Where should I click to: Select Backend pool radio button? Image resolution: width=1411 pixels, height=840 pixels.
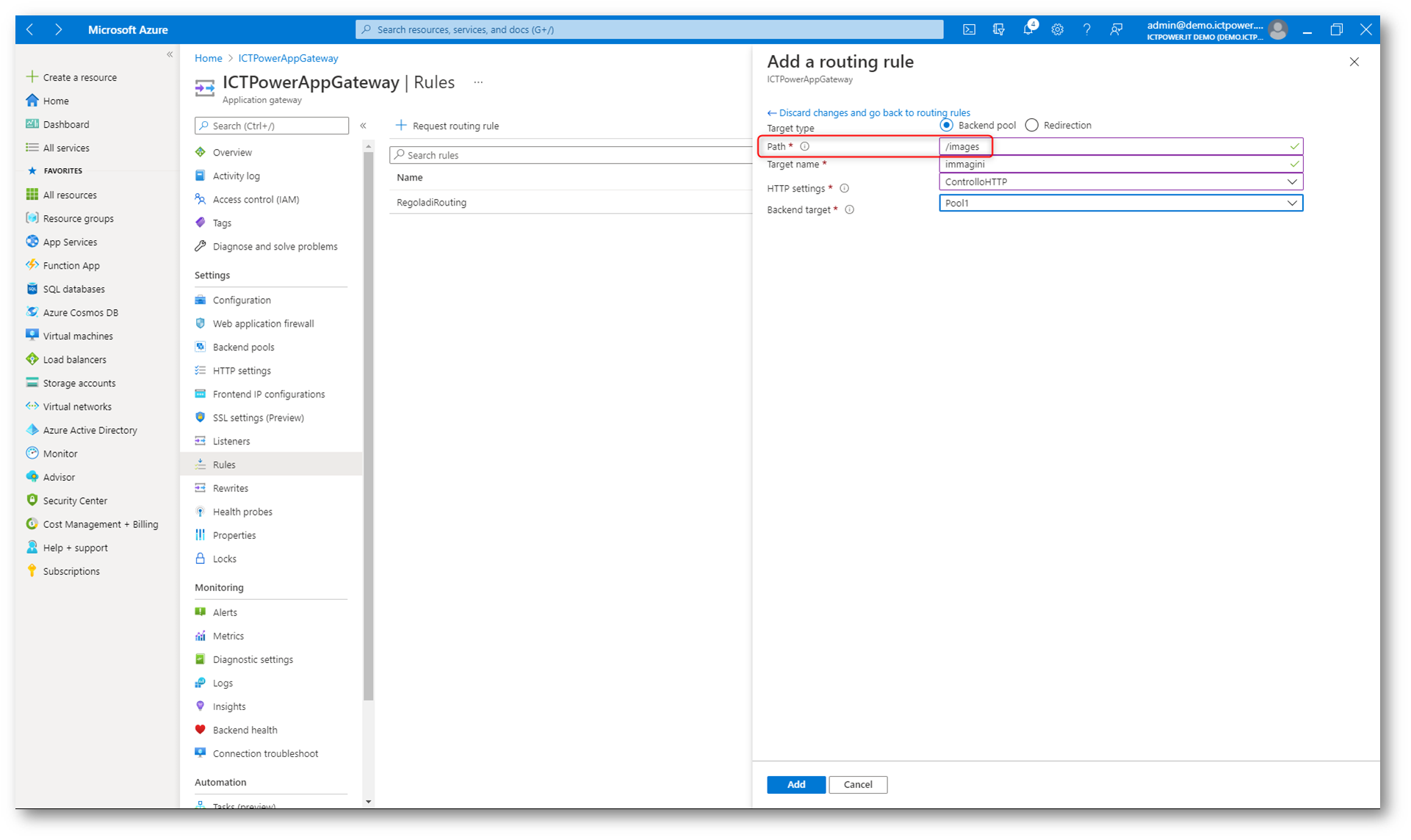[x=946, y=125]
